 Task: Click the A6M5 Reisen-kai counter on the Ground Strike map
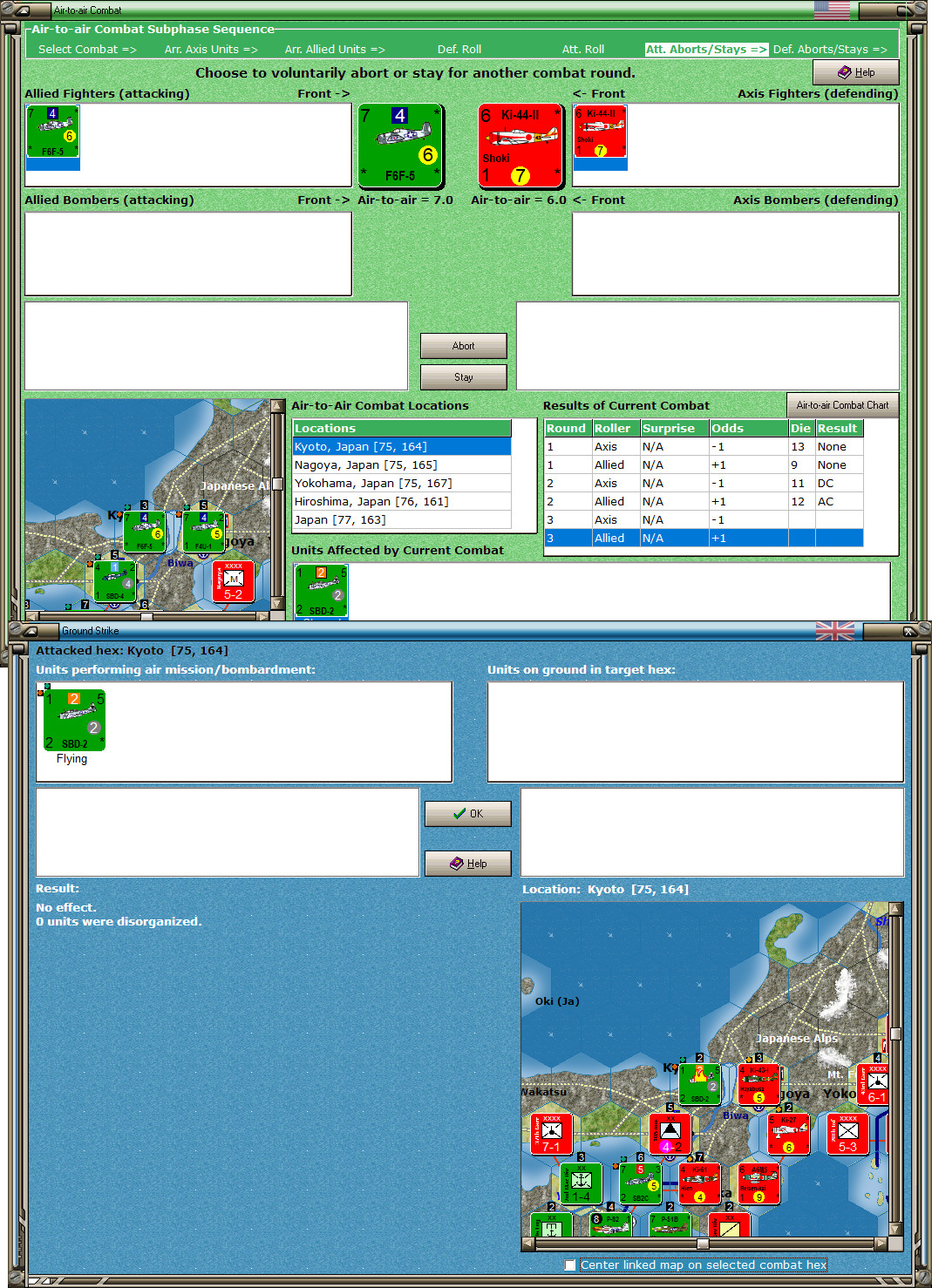759,1183
